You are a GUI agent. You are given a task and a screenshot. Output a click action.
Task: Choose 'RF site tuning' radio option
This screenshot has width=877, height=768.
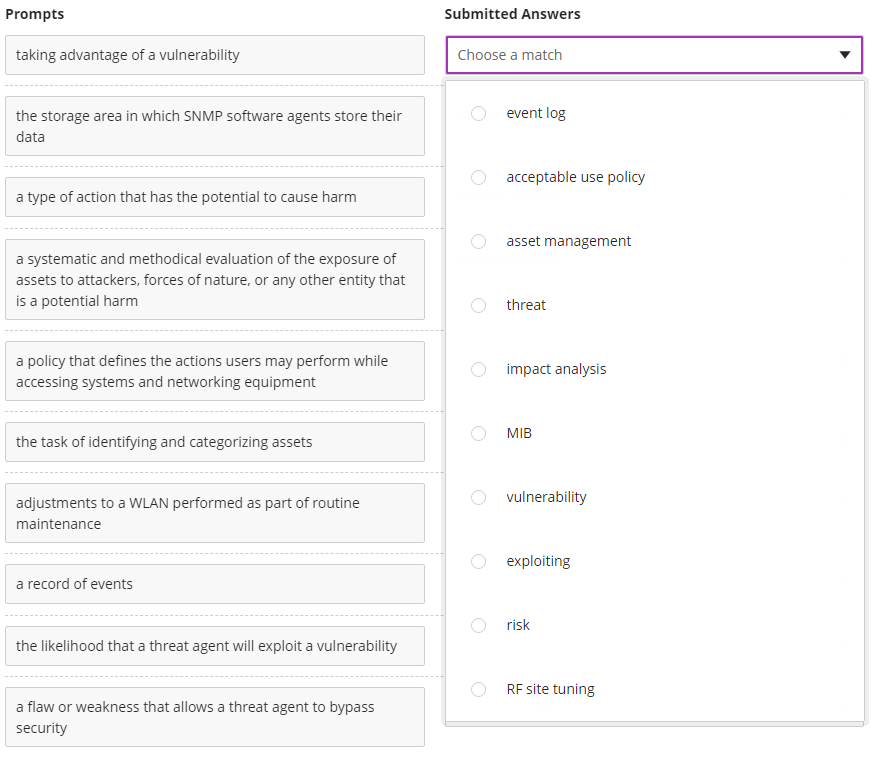tap(479, 690)
